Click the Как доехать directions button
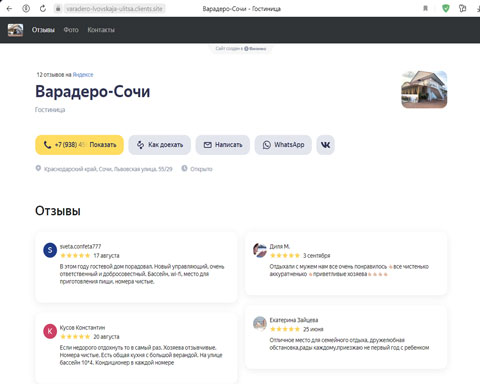Viewport: 480px width, 384px height. point(160,145)
